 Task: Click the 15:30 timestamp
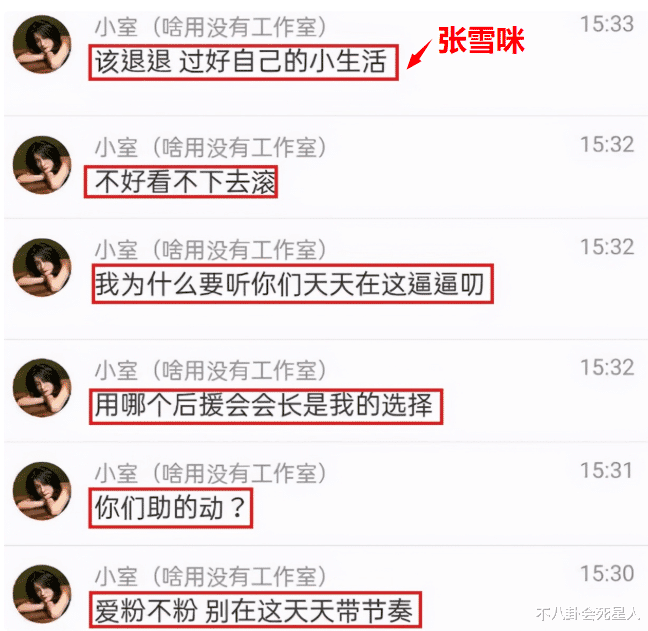[607, 573]
